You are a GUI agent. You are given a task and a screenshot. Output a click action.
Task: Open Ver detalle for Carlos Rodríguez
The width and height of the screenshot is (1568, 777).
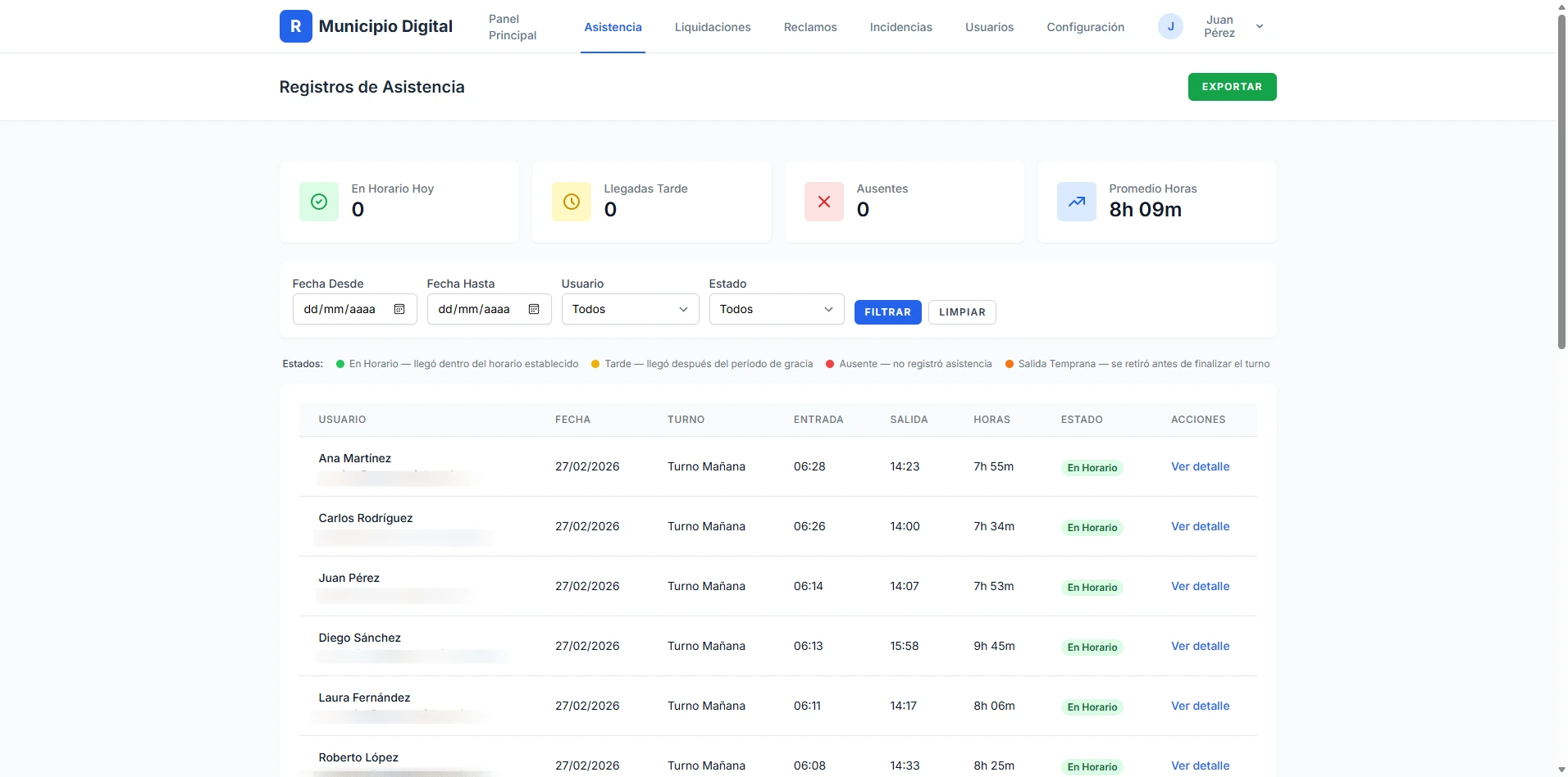click(1200, 526)
